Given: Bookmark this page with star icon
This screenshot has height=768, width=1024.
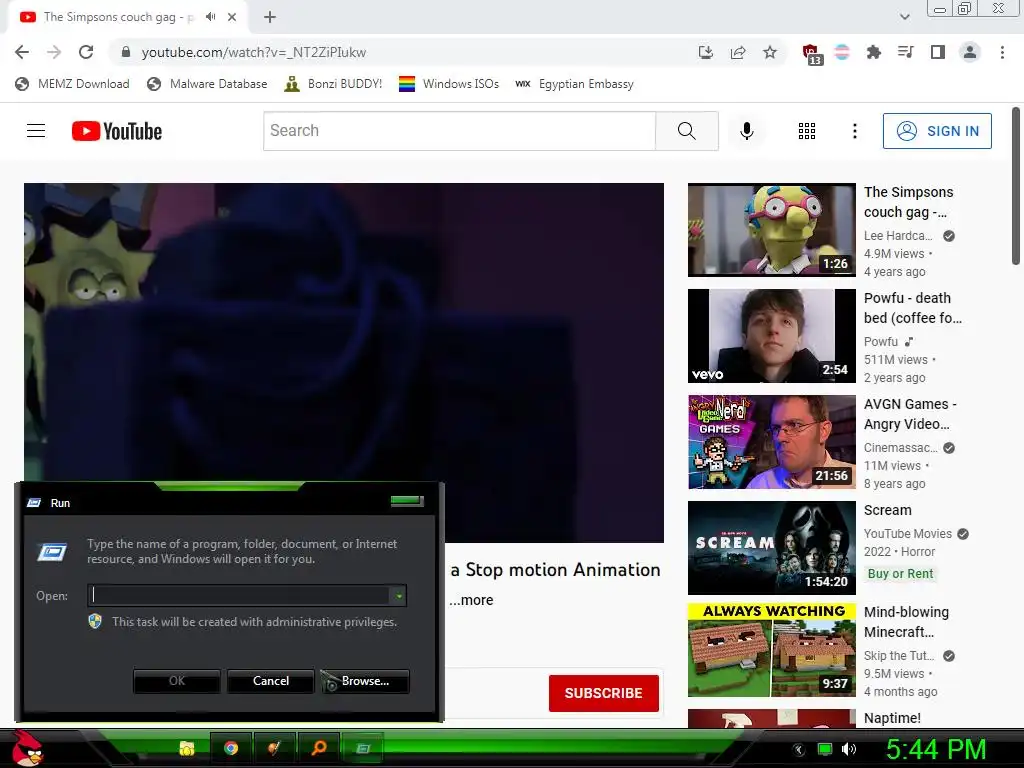Looking at the screenshot, I should [x=770, y=52].
